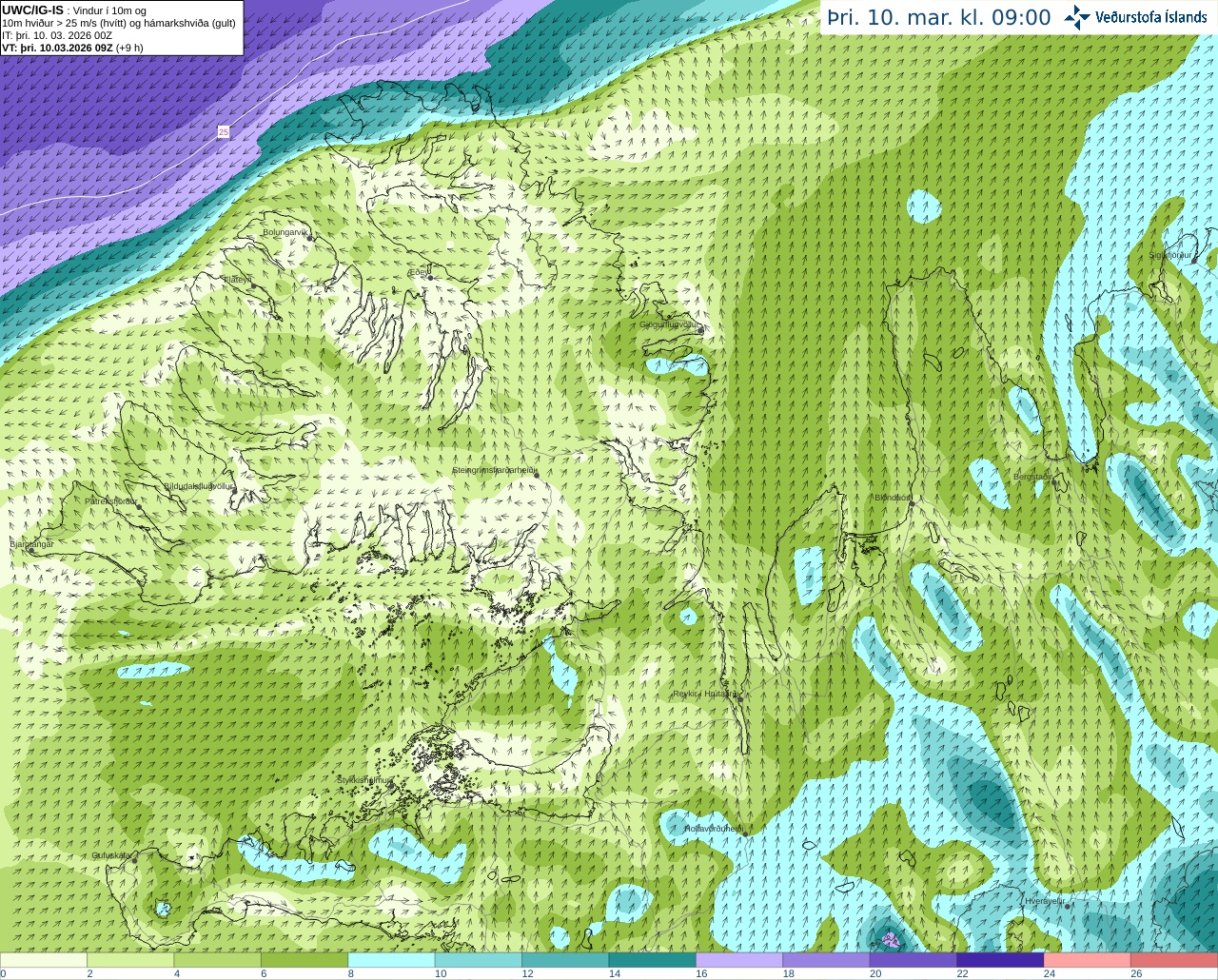Viewport: 1218px width, 980px height.
Task: Click the legend scale number 8
Action: coord(351,973)
